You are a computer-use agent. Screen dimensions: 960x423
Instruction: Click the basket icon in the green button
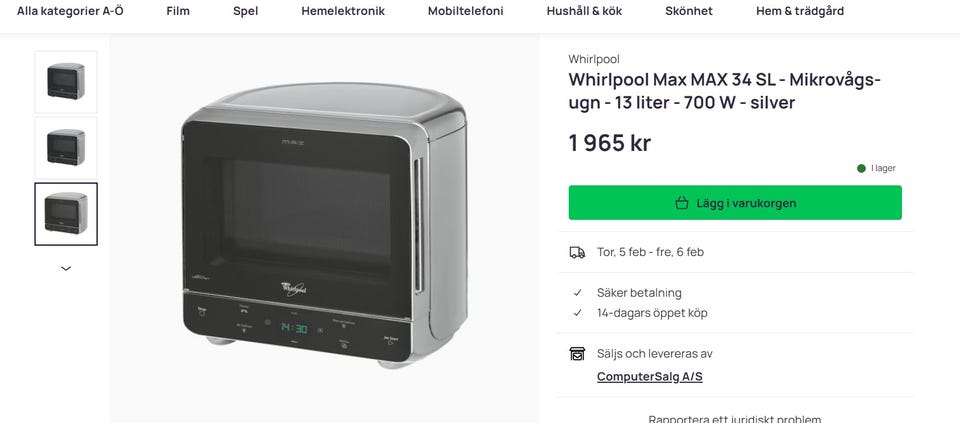[681, 203]
